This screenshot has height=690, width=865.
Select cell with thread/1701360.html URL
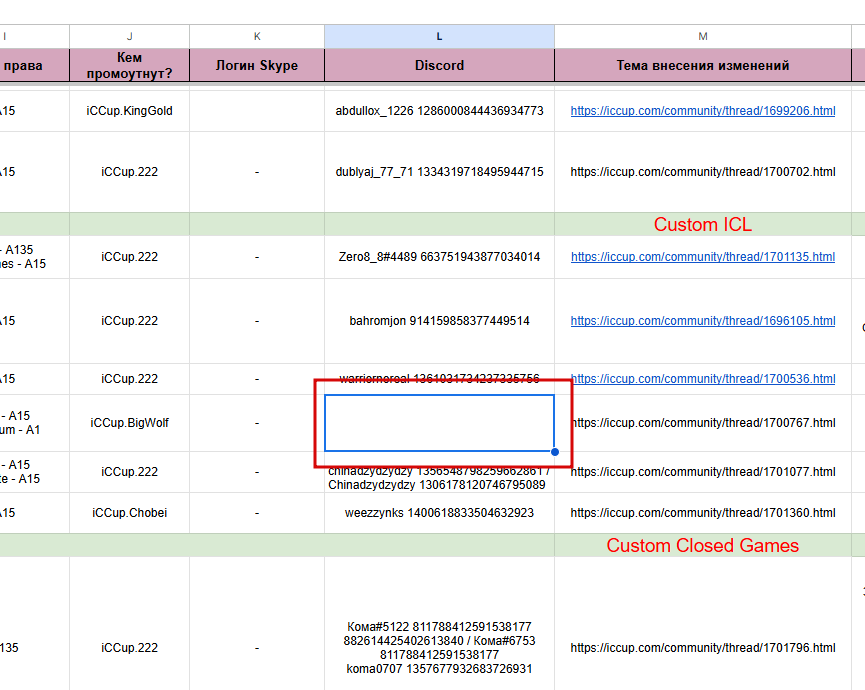tap(703, 513)
